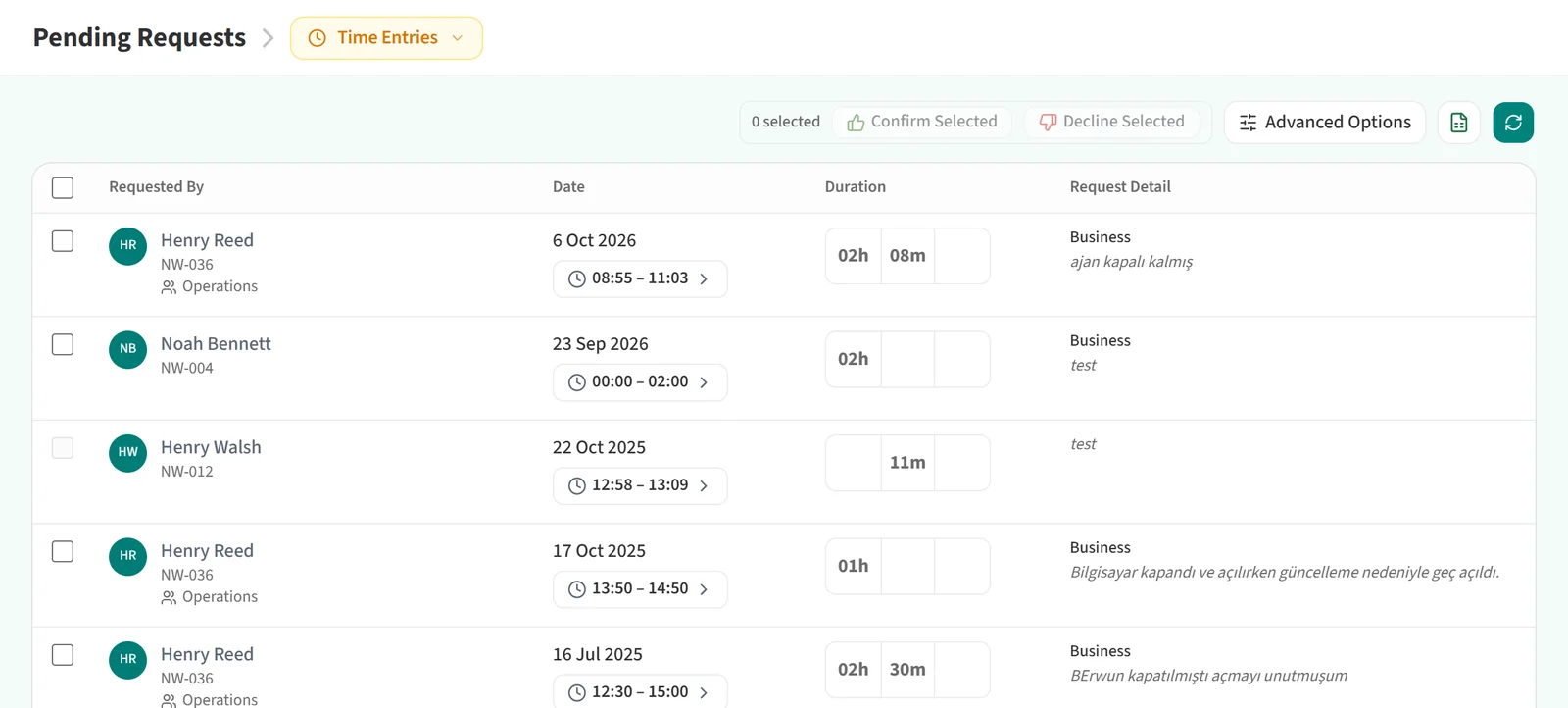
Task: Click the Requested By column header
Action: pyautogui.click(x=156, y=187)
